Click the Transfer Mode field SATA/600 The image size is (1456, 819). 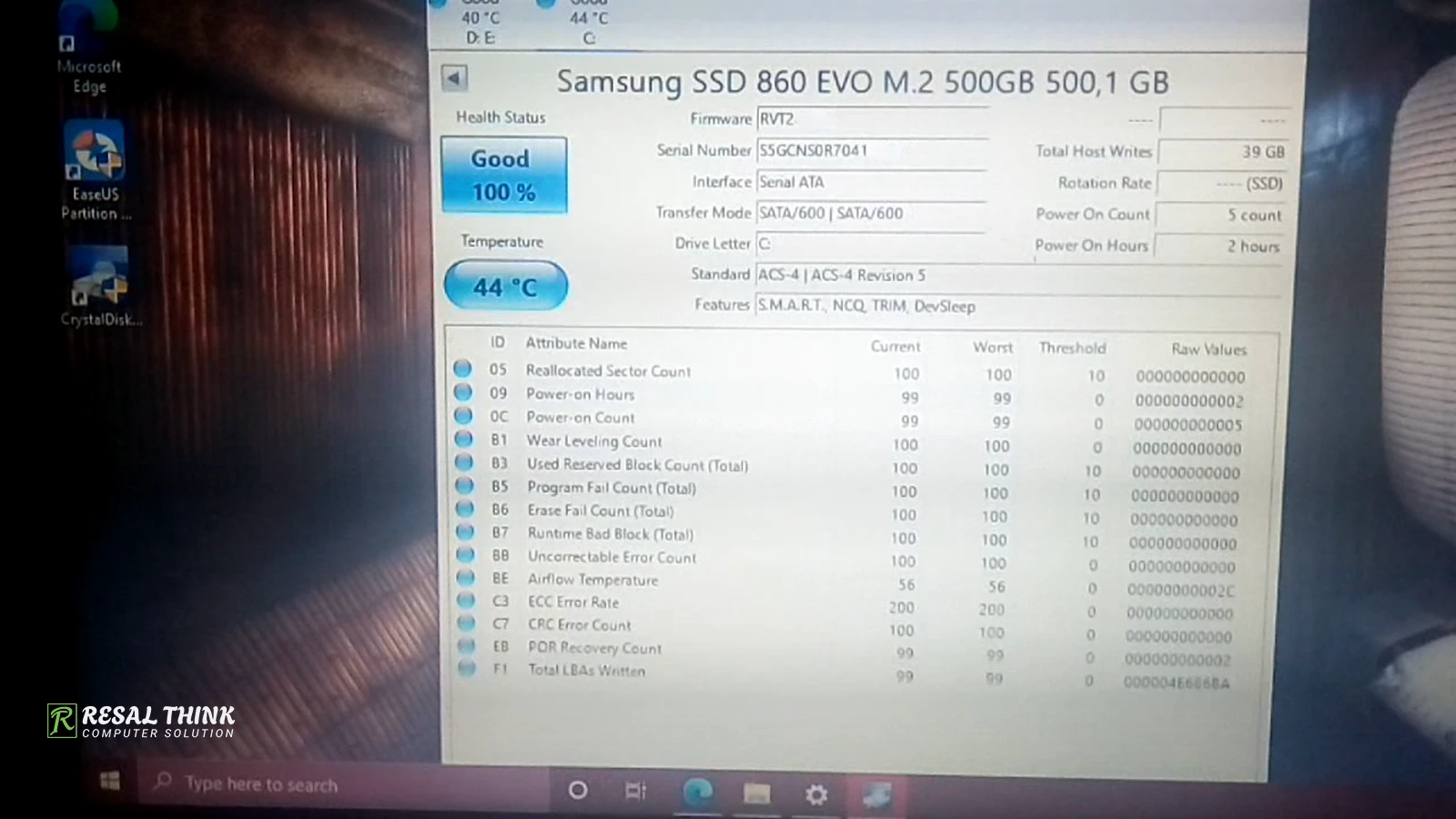(870, 213)
